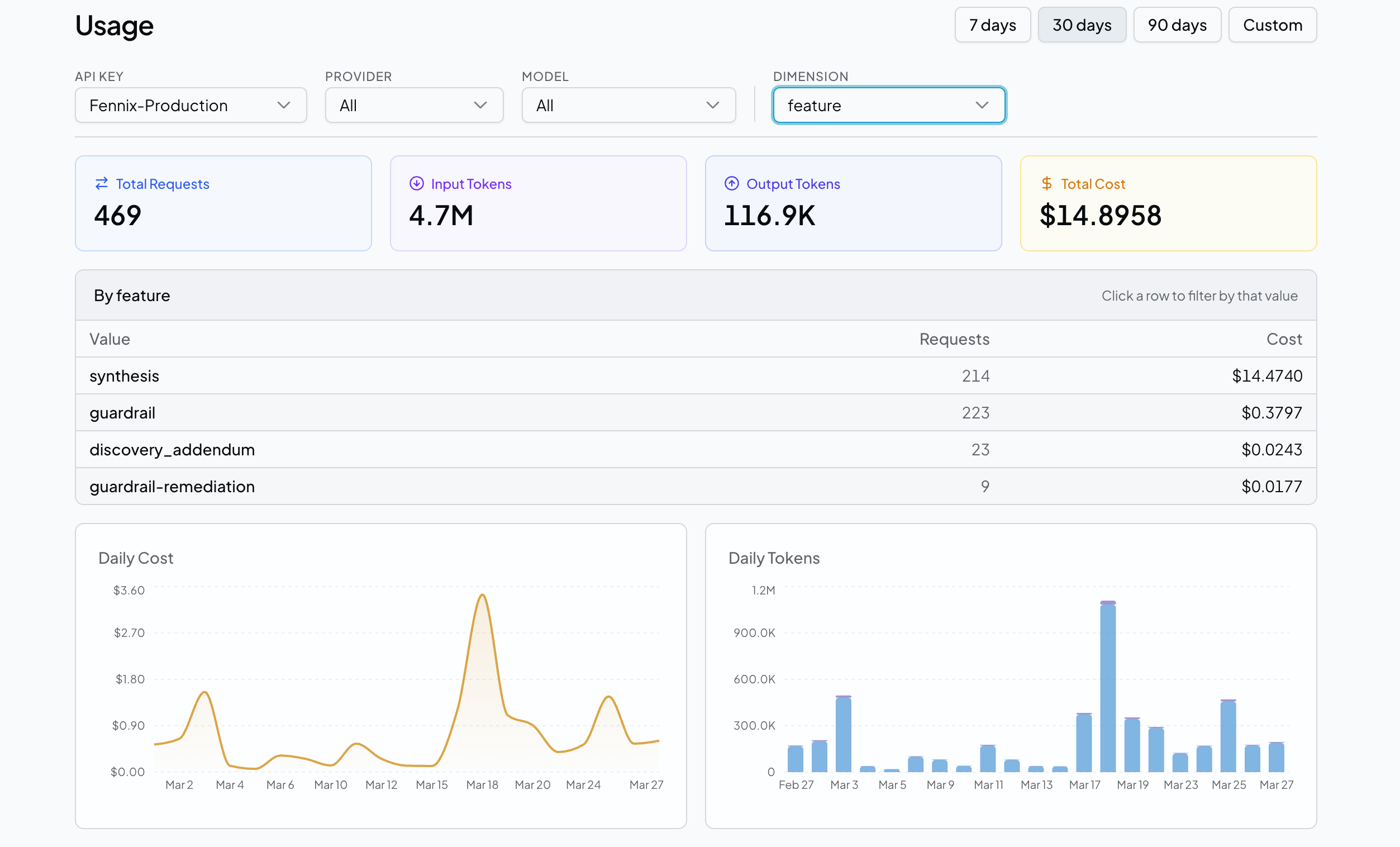Open the DIMENSION dropdown showing feature
This screenshot has height=847, width=1400.
click(889, 105)
